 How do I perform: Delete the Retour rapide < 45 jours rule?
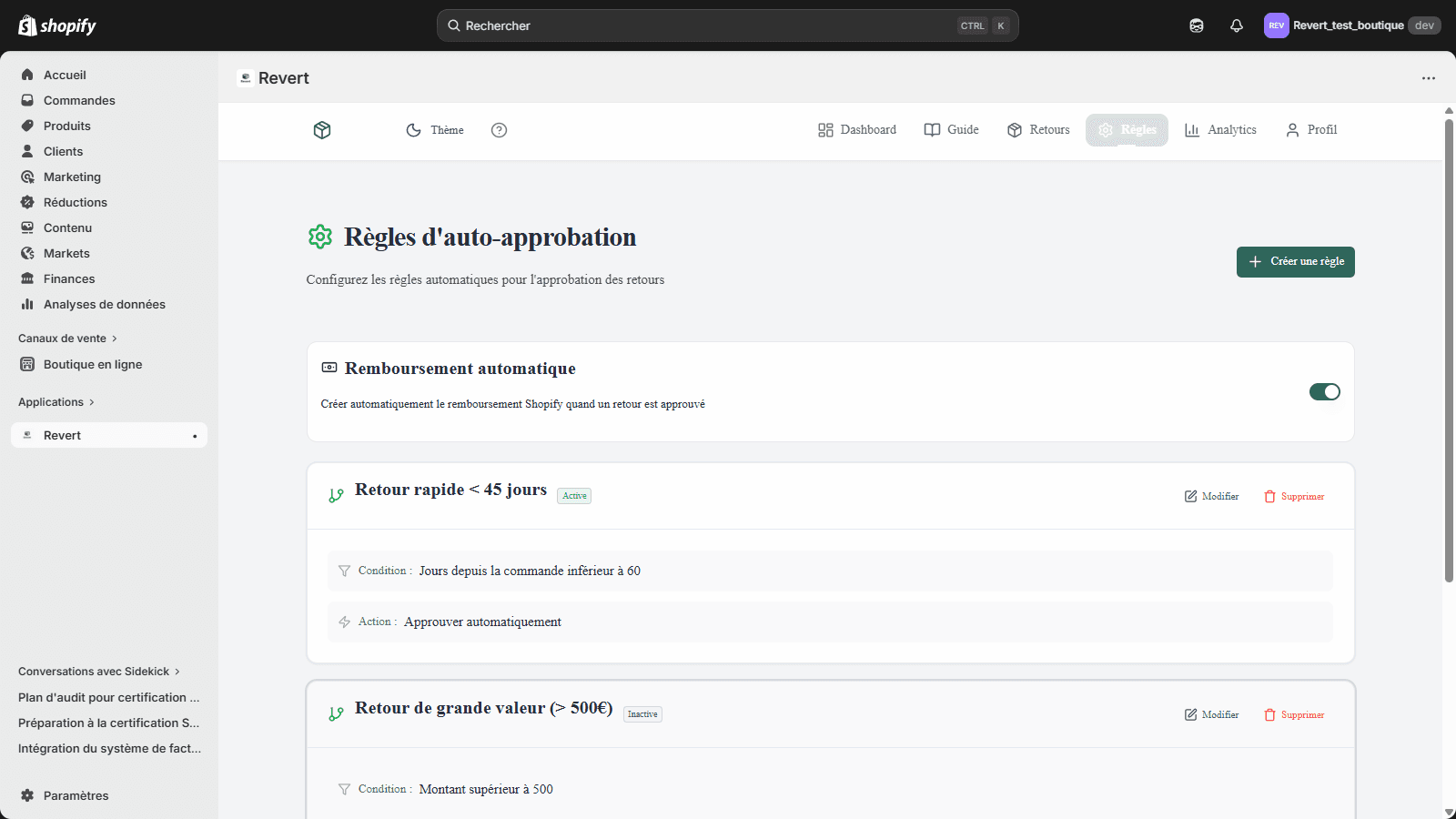(x=1294, y=497)
